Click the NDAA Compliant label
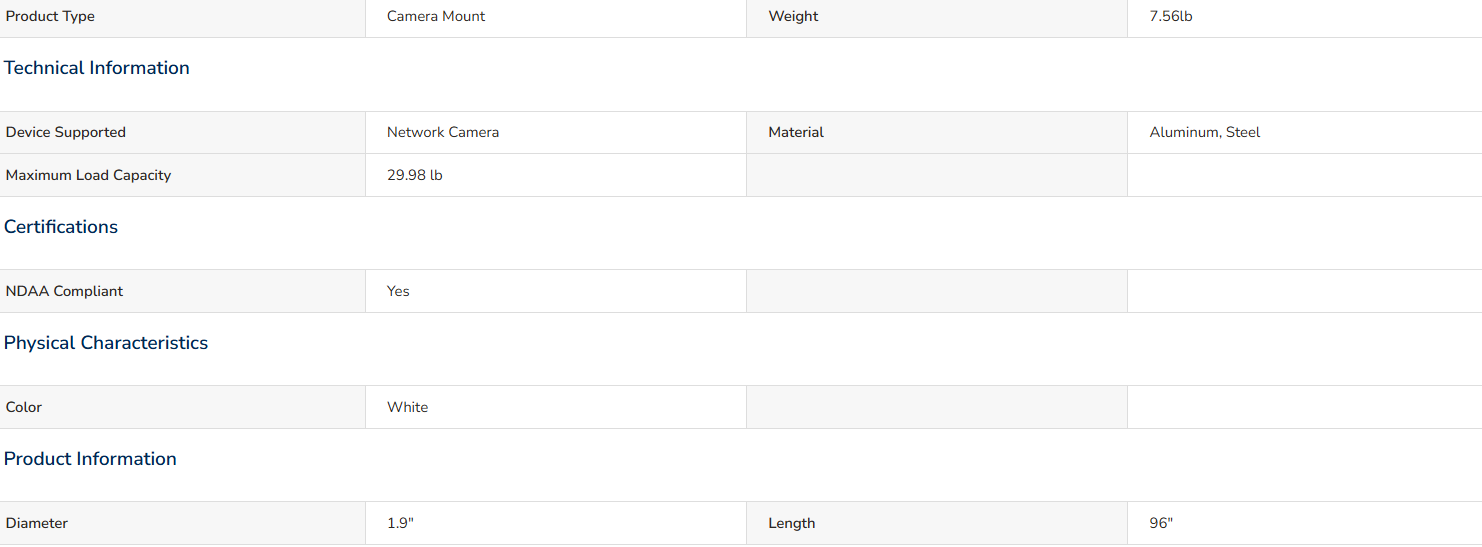This screenshot has width=1482, height=547. 64,292
